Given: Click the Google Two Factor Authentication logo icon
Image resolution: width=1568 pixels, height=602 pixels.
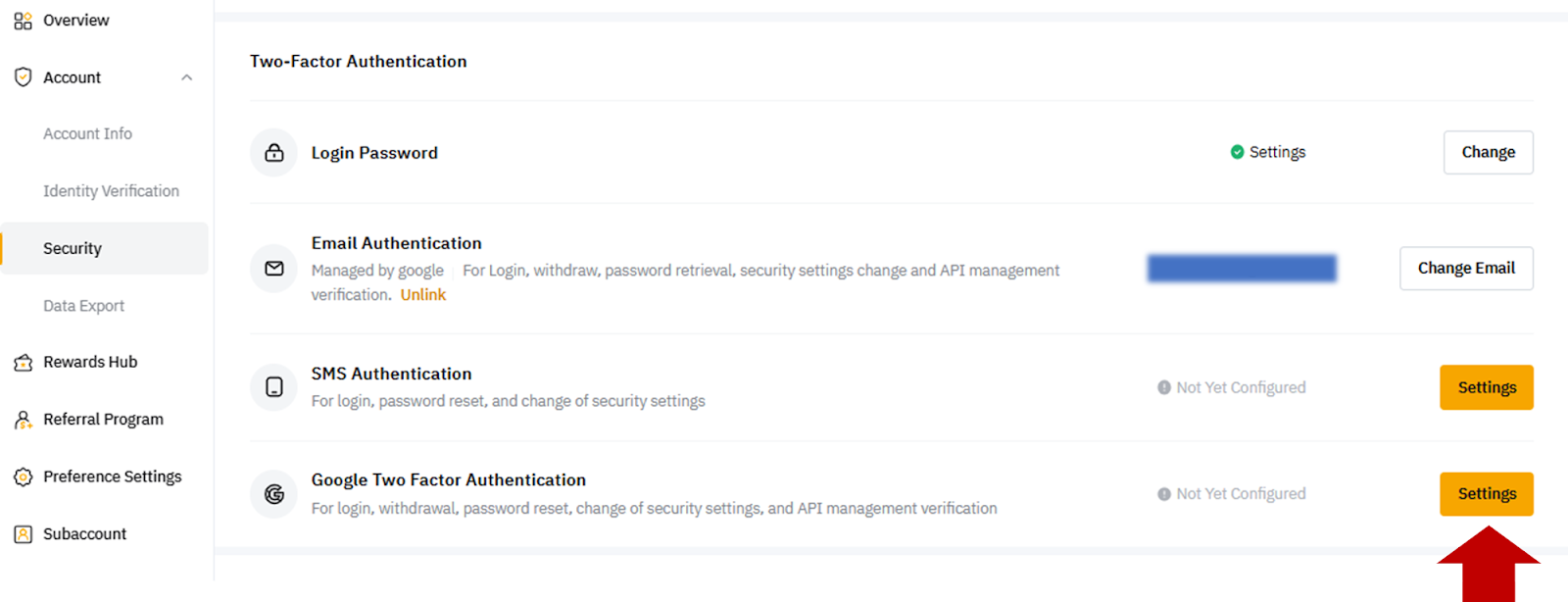Looking at the screenshot, I should click(x=273, y=493).
